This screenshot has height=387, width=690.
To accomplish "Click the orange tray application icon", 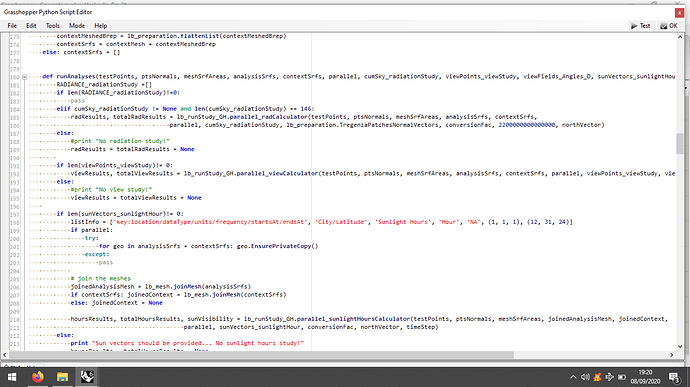I will [597, 377].
